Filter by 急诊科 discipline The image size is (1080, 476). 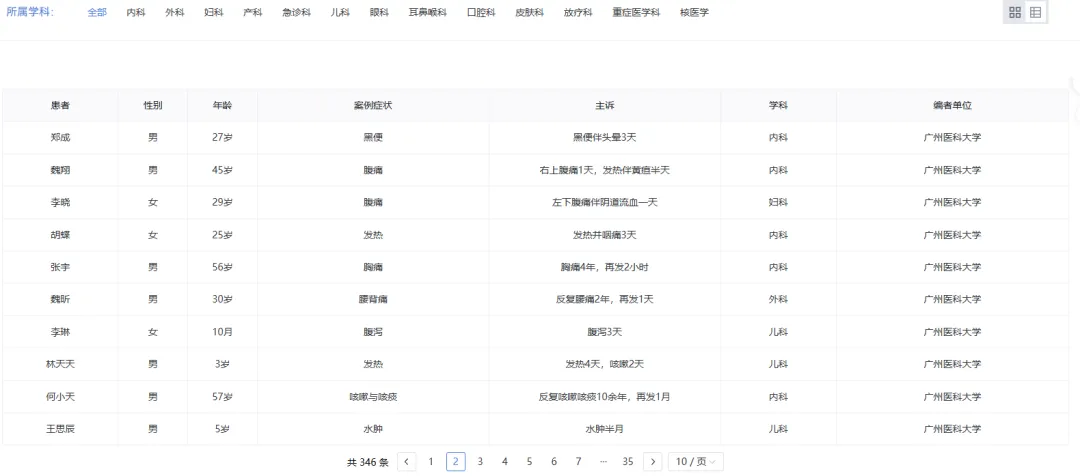pos(296,12)
